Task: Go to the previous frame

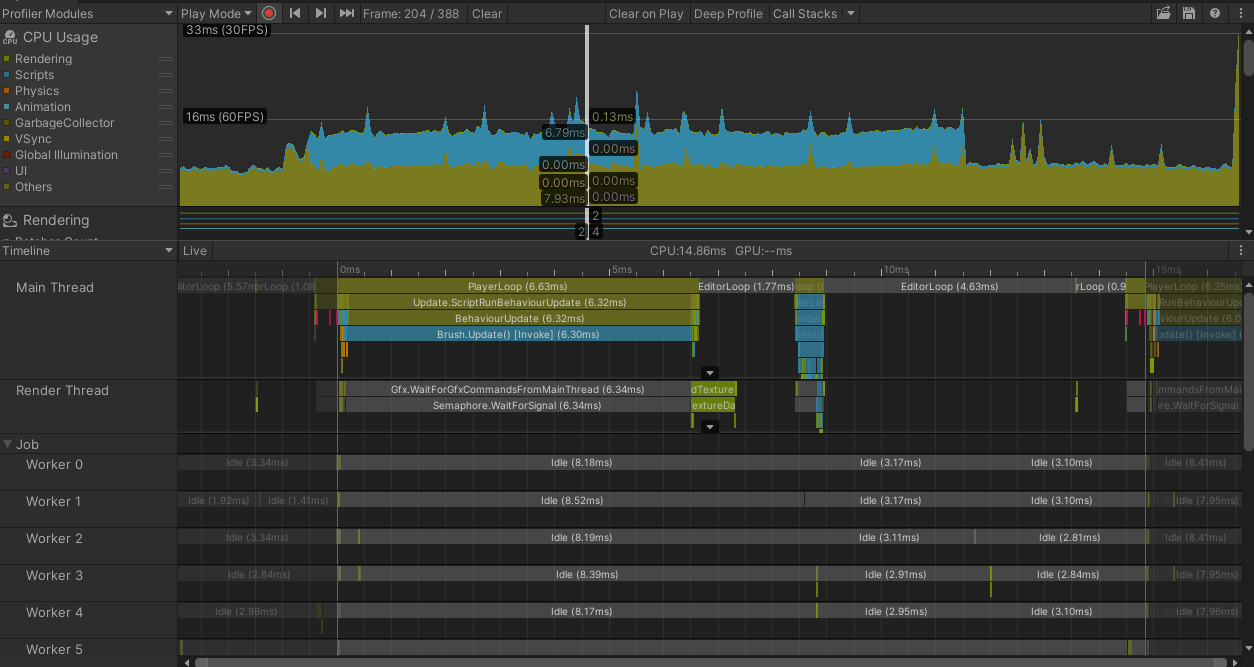Action: pyautogui.click(x=295, y=13)
